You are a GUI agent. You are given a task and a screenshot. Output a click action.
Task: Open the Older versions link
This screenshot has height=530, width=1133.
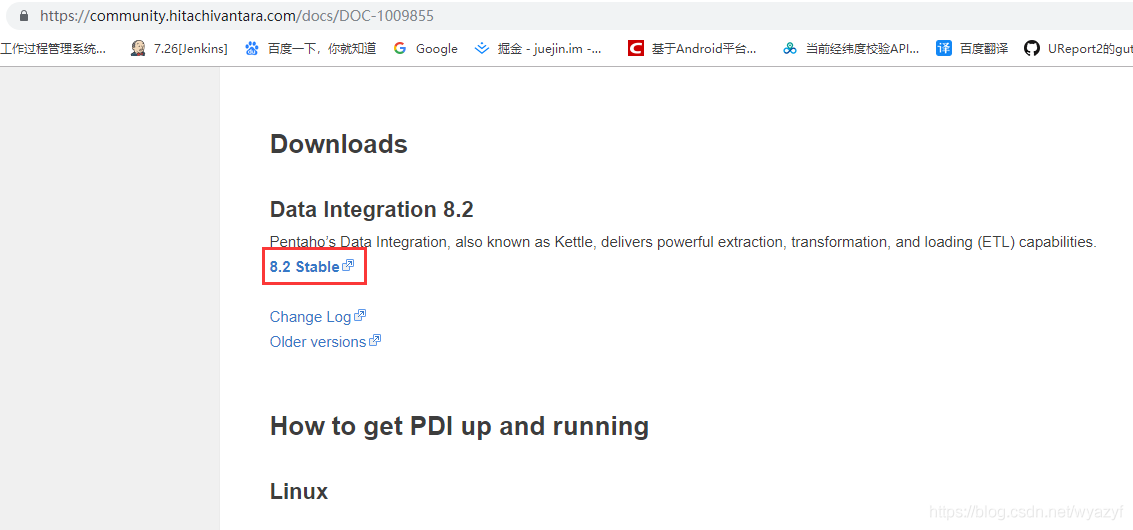pyautogui.click(x=317, y=342)
